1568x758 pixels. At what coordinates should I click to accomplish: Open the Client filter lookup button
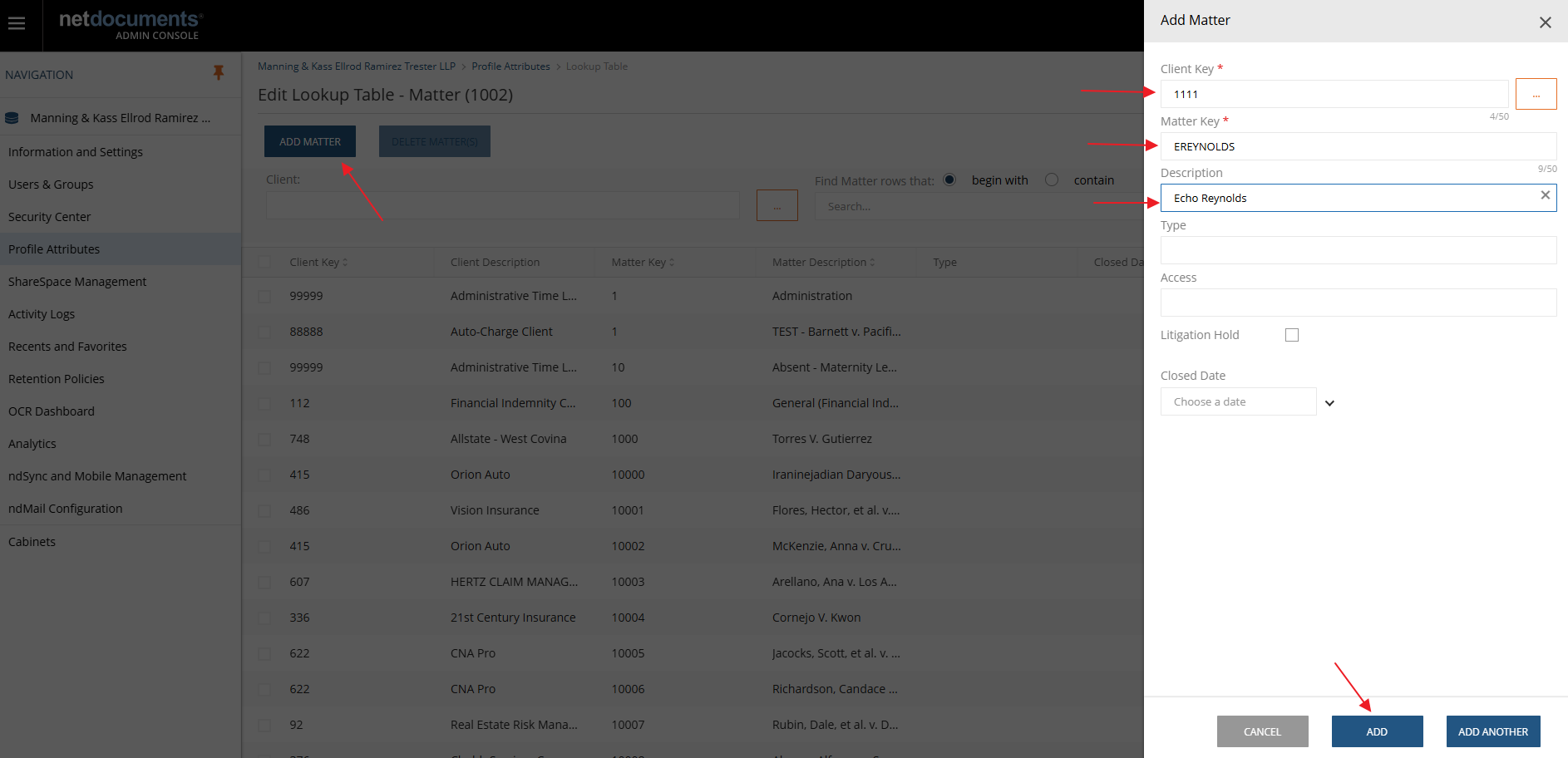tap(777, 205)
